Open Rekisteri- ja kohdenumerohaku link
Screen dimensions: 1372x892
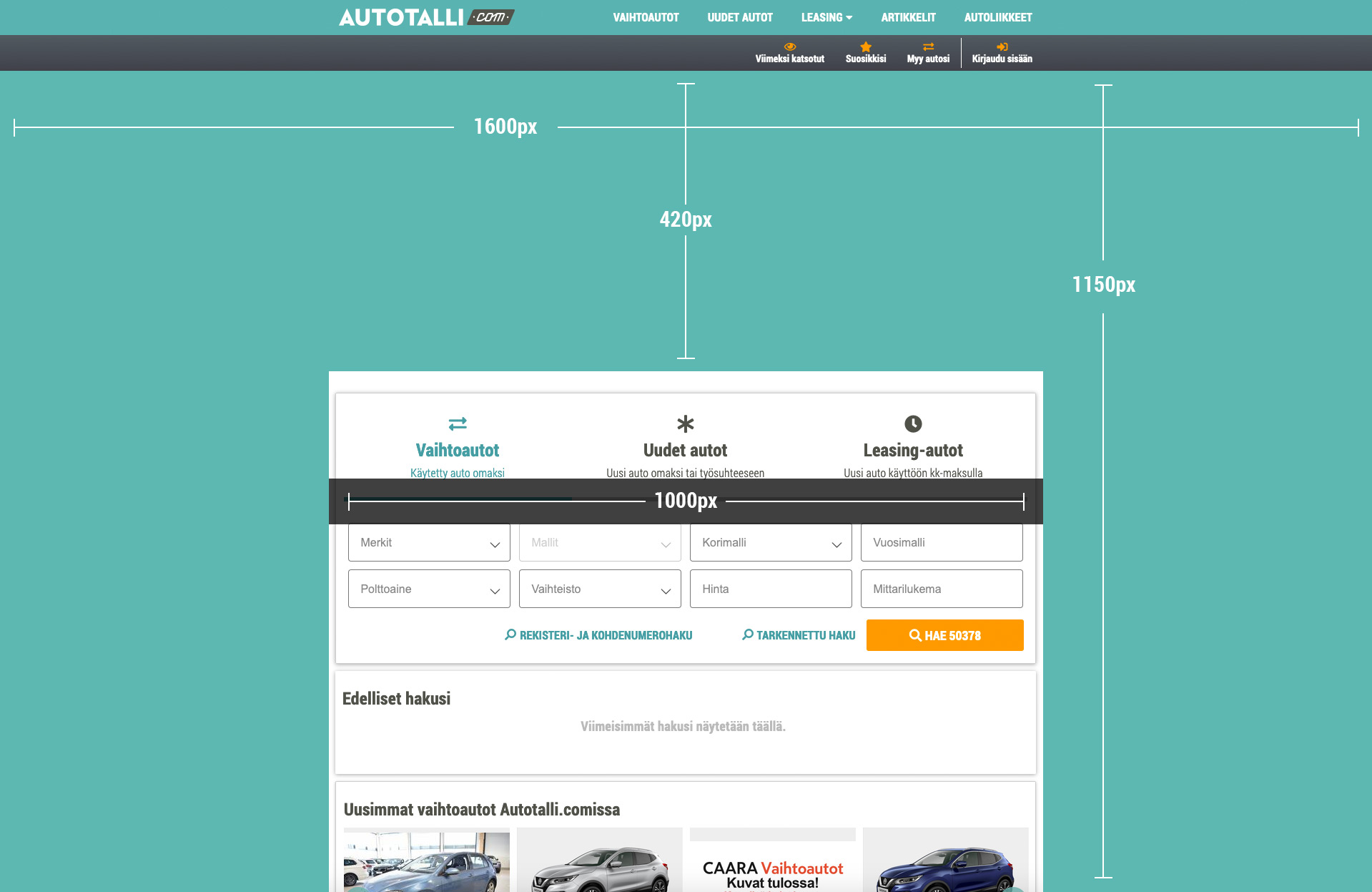[598, 635]
